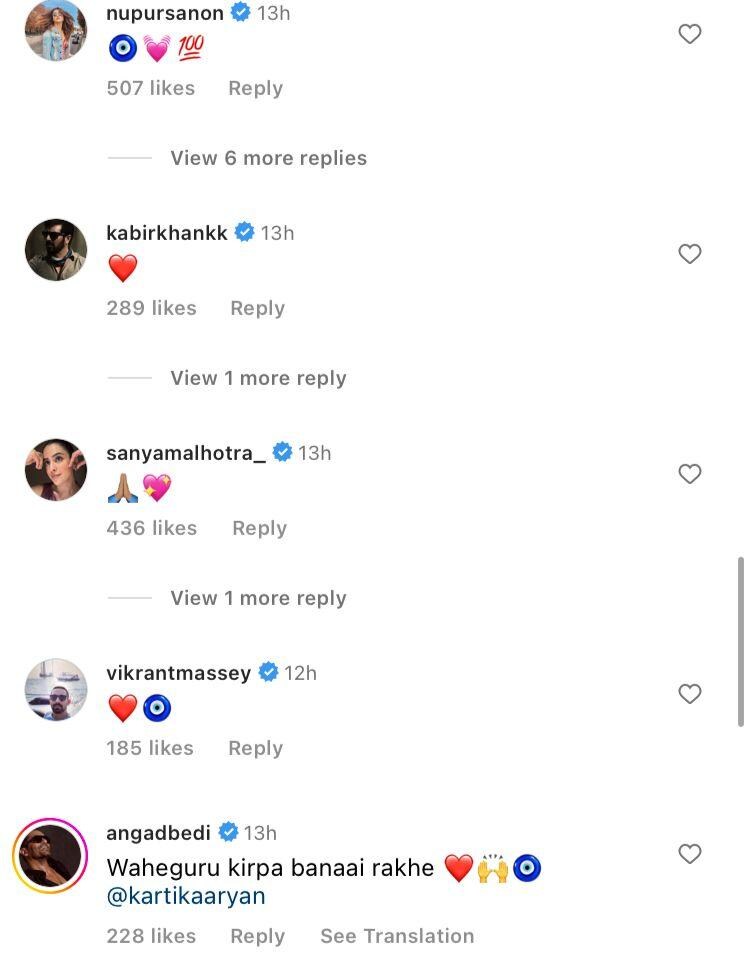Expand View 6 more replies
Screen dimensions: 750x973
point(268,158)
